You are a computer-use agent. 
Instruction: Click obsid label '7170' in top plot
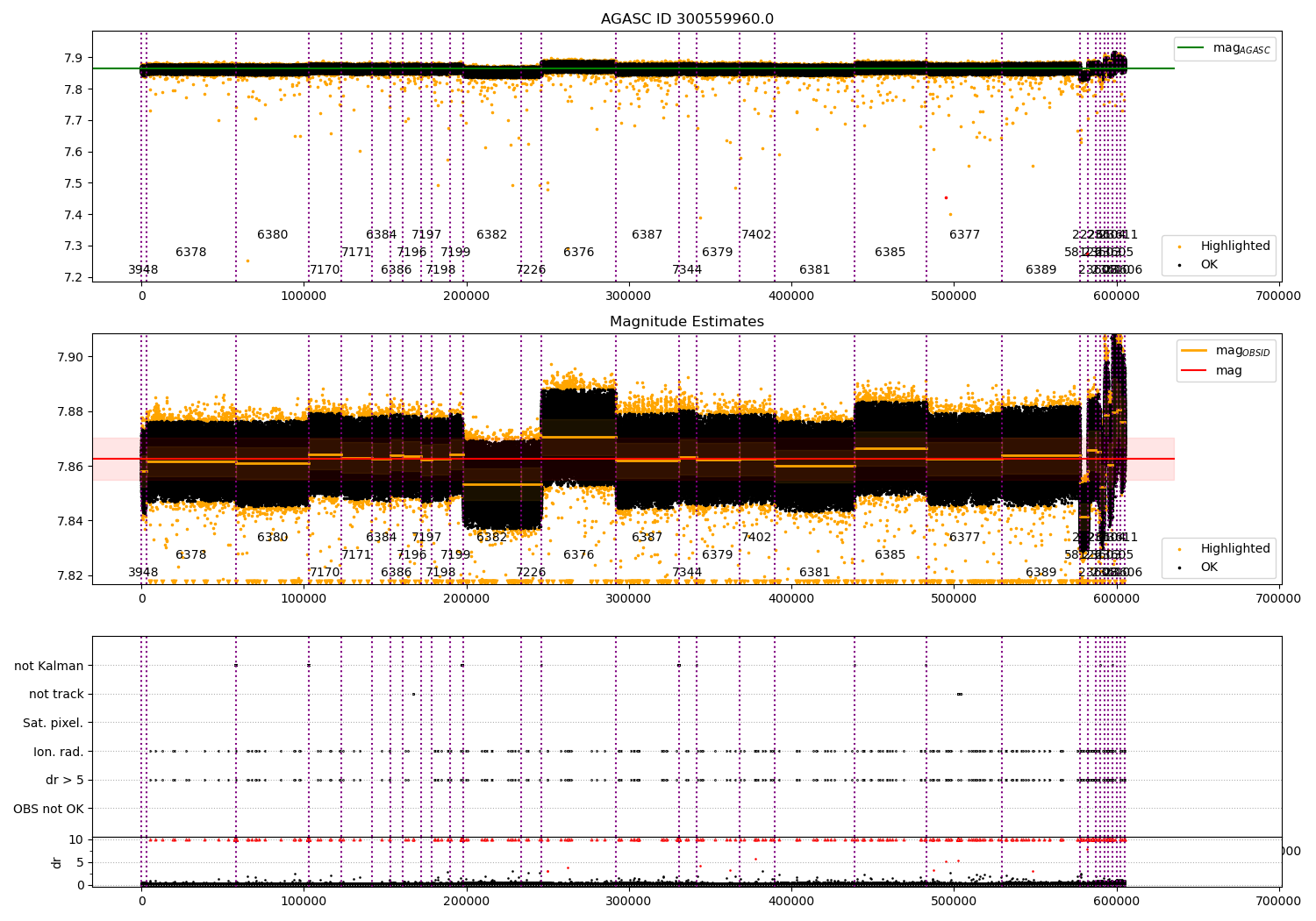325,269
